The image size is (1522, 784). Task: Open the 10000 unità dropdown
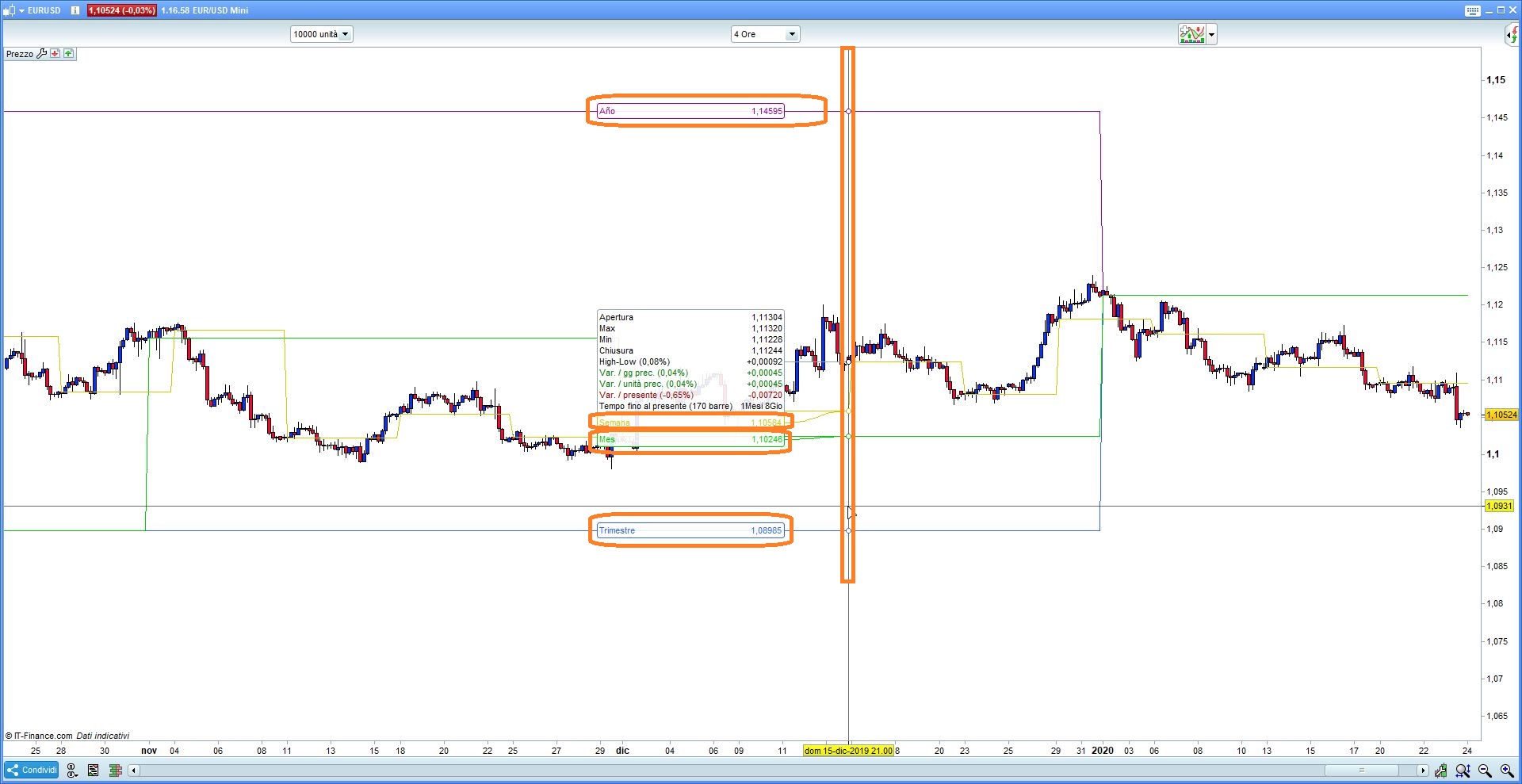(321, 34)
